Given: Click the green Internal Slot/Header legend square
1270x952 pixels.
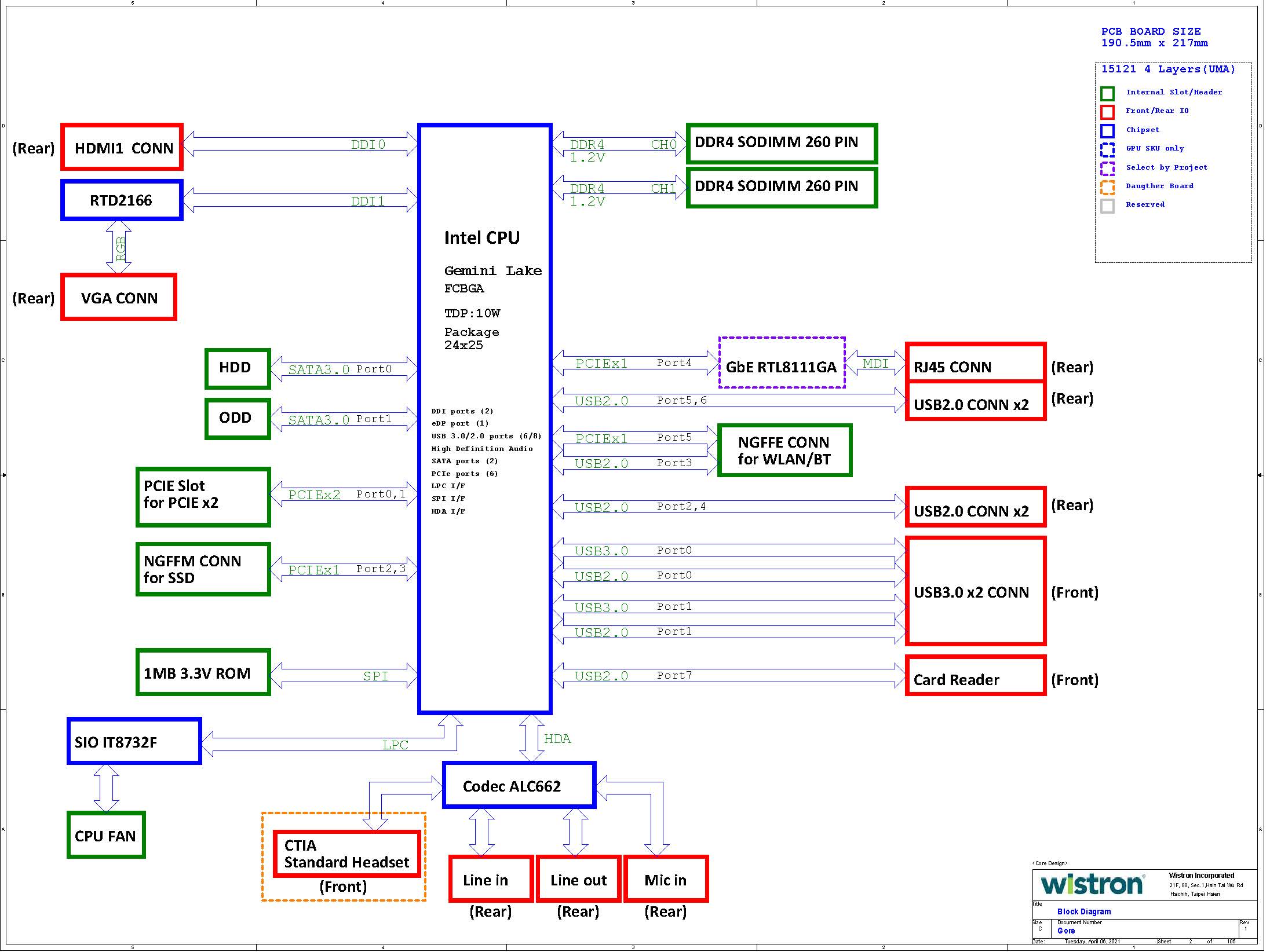Looking at the screenshot, I should click(1107, 94).
